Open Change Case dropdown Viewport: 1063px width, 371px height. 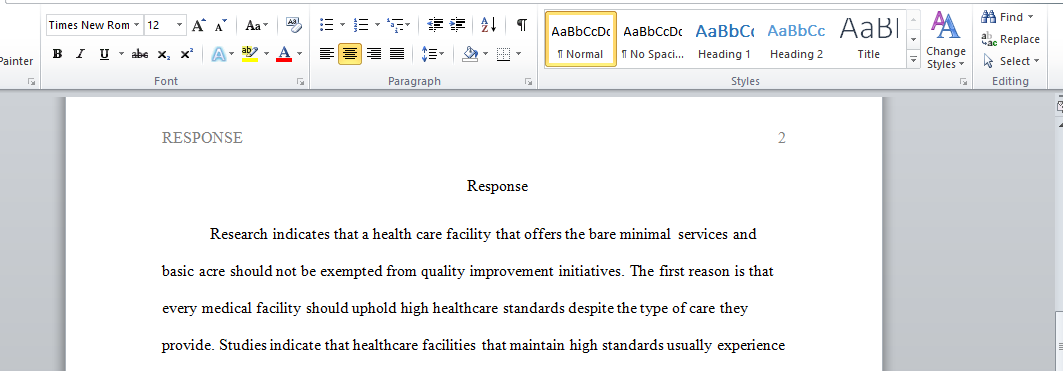[x=256, y=25]
